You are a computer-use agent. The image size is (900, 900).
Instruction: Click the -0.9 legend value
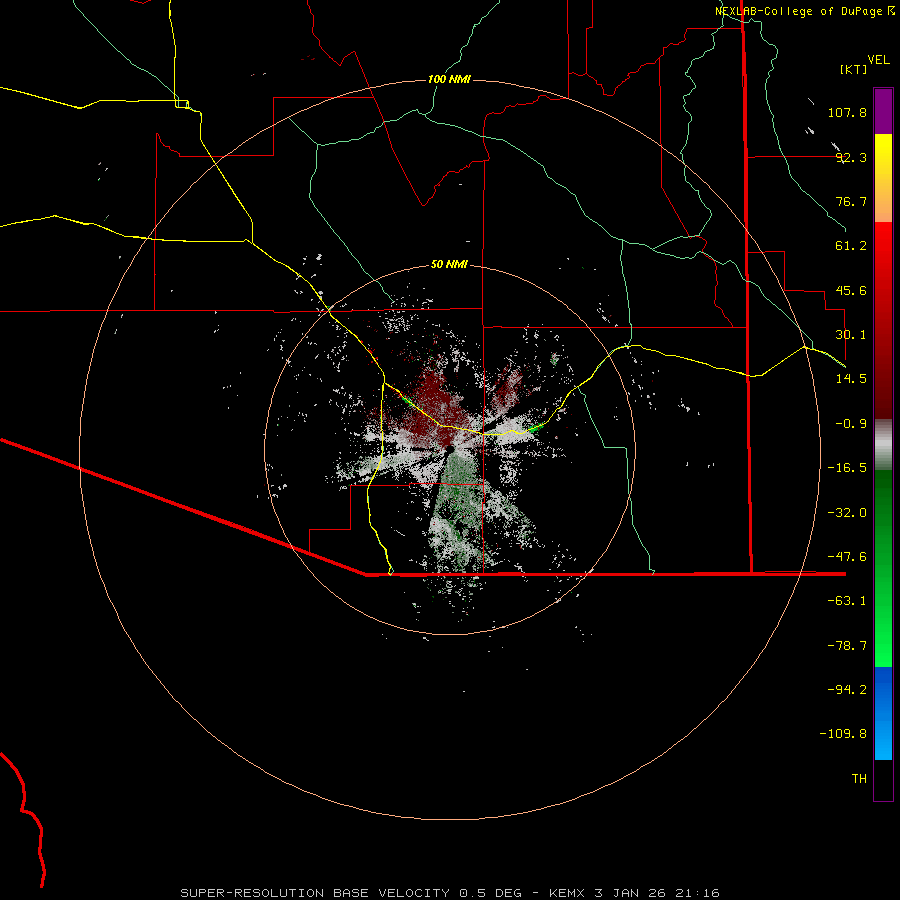pos(851,424)
